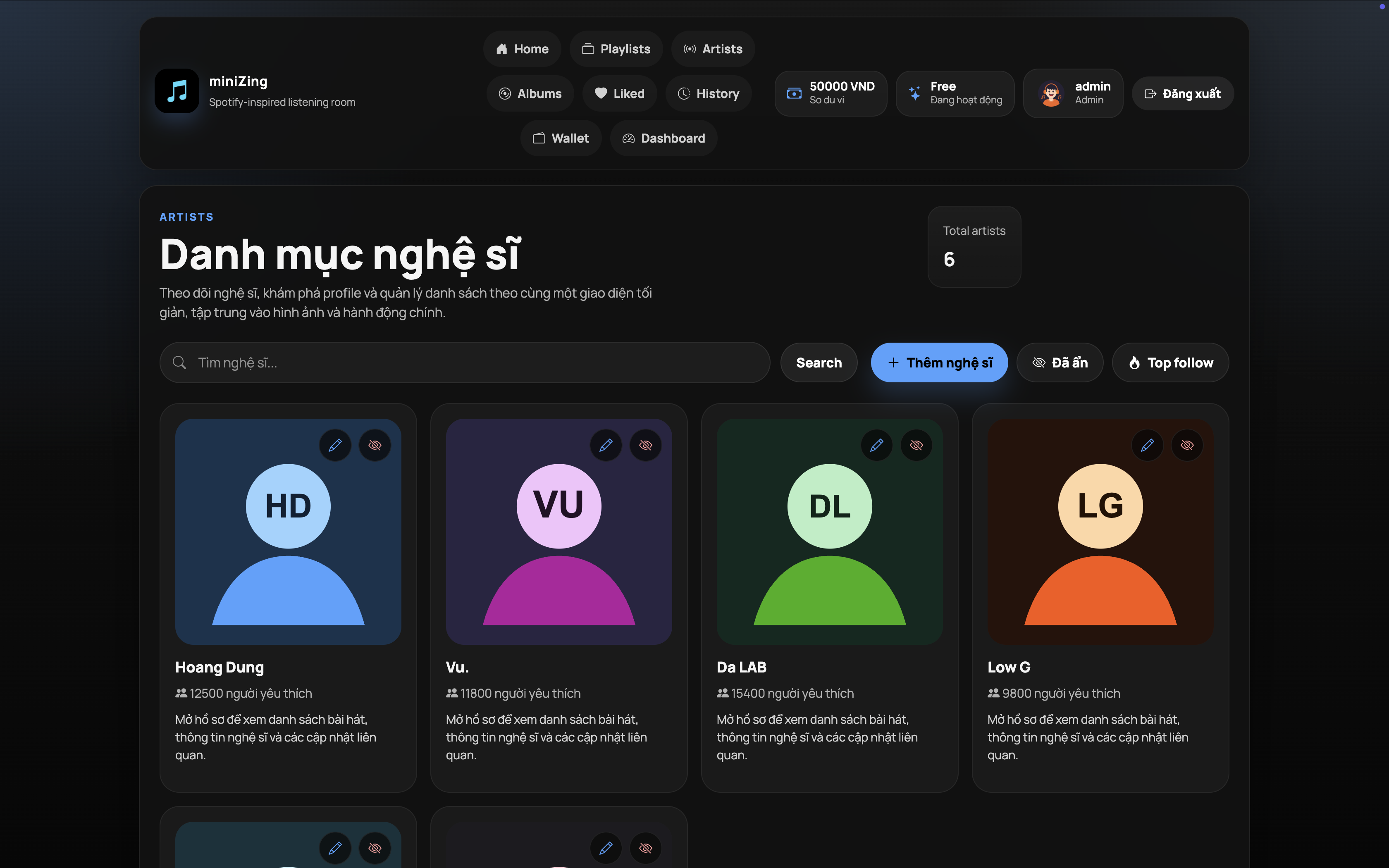
Task: Show hidden artists via Đã ẩn
Action: pos(1060,363)
